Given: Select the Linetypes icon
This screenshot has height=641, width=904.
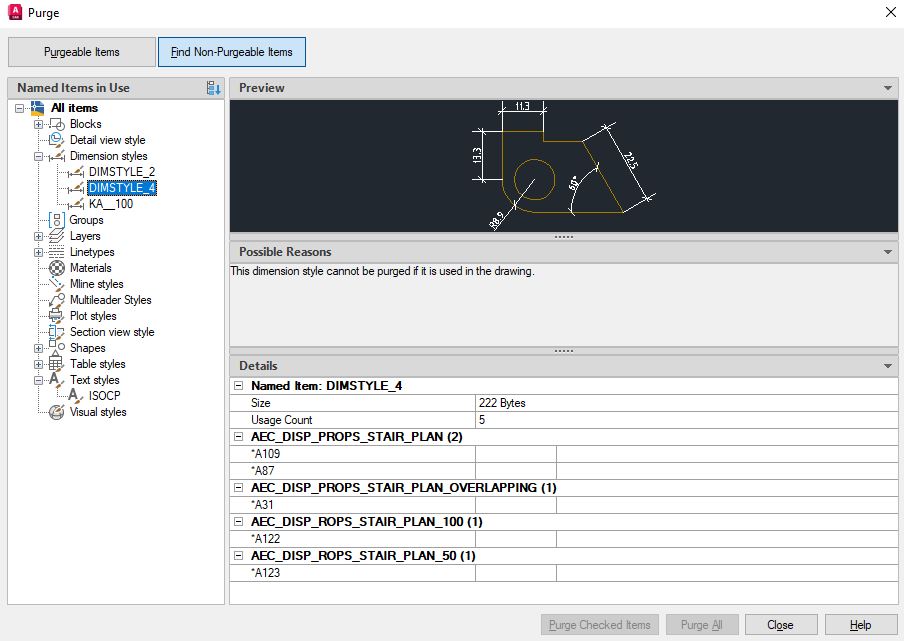Looking at the screenshot, I should (x=57, y=252).
